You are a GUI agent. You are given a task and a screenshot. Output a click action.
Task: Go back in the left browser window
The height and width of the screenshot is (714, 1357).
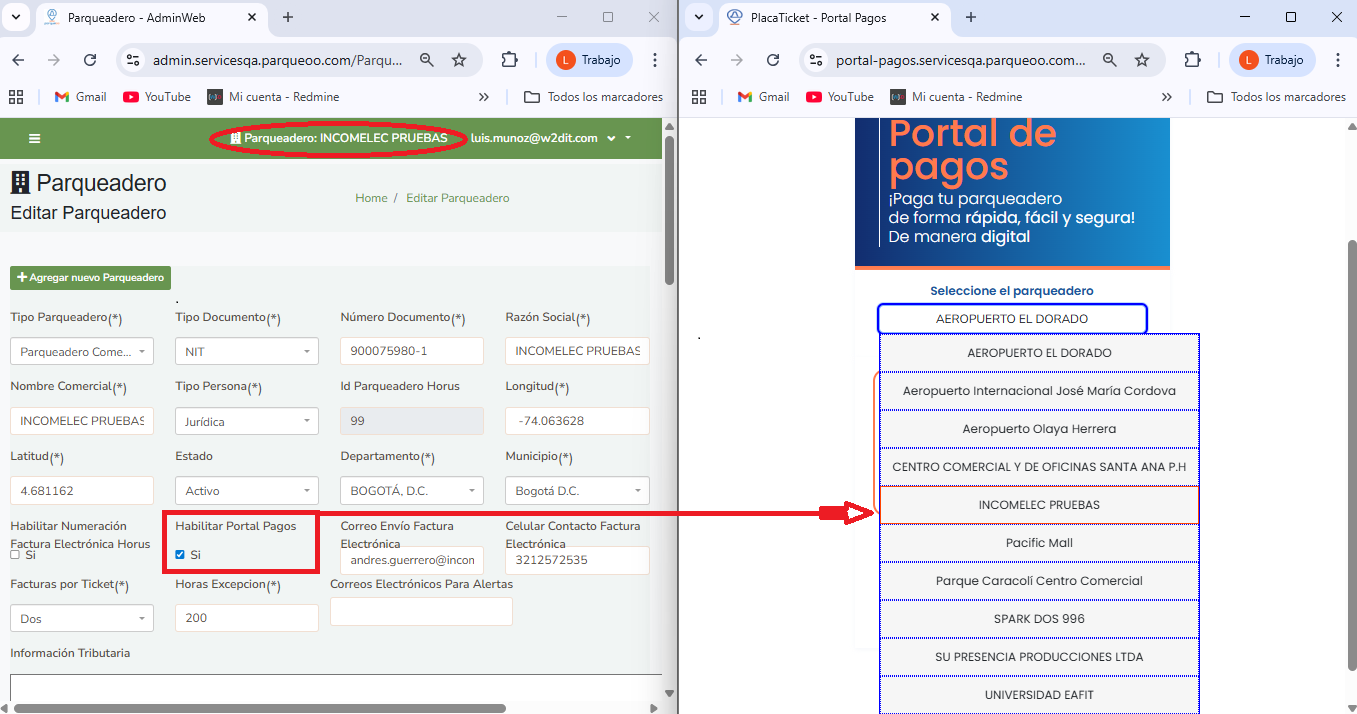coord(18,60)
